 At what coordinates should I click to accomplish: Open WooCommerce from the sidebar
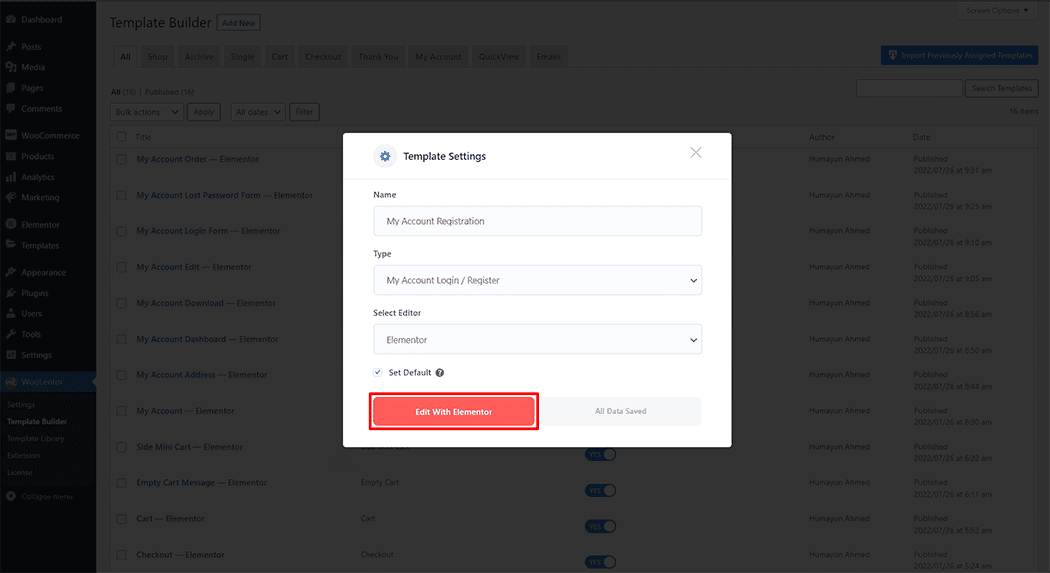click(49, 135)
